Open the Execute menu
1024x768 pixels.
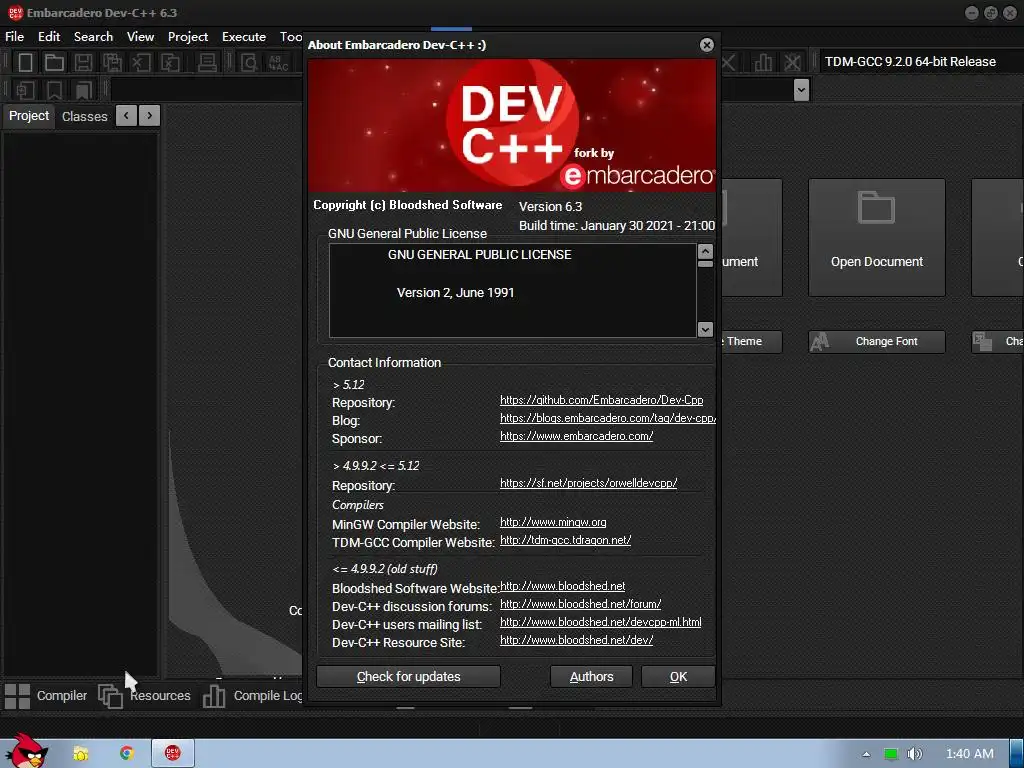244,37
